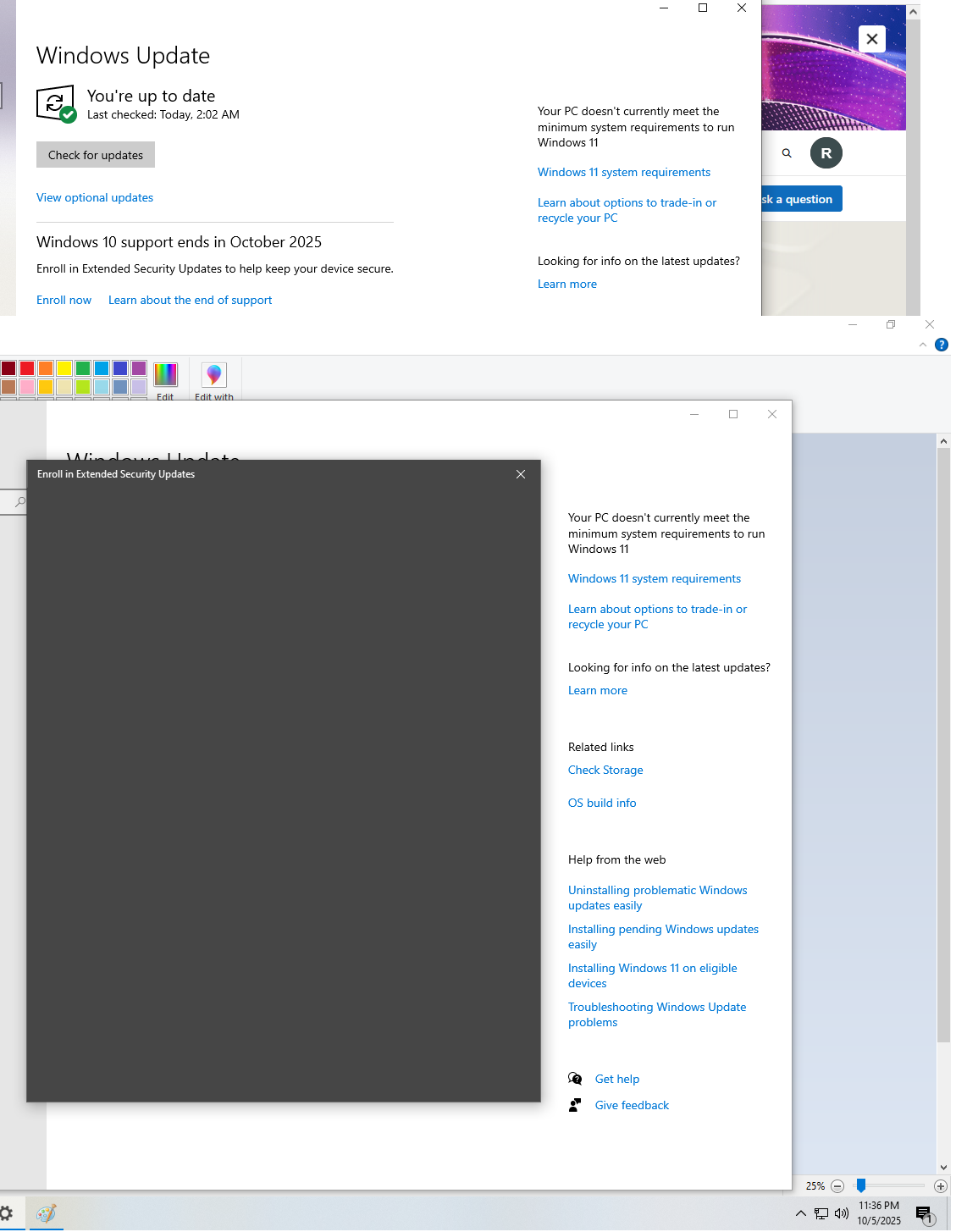Click the Paint vertical scrollbar thumb
Viewport: 956px width, 1232px height.
[943, 745]
